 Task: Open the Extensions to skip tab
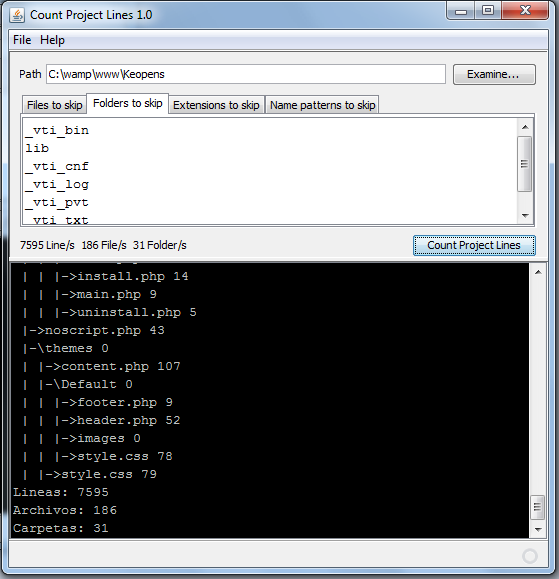tap(216, 105)
